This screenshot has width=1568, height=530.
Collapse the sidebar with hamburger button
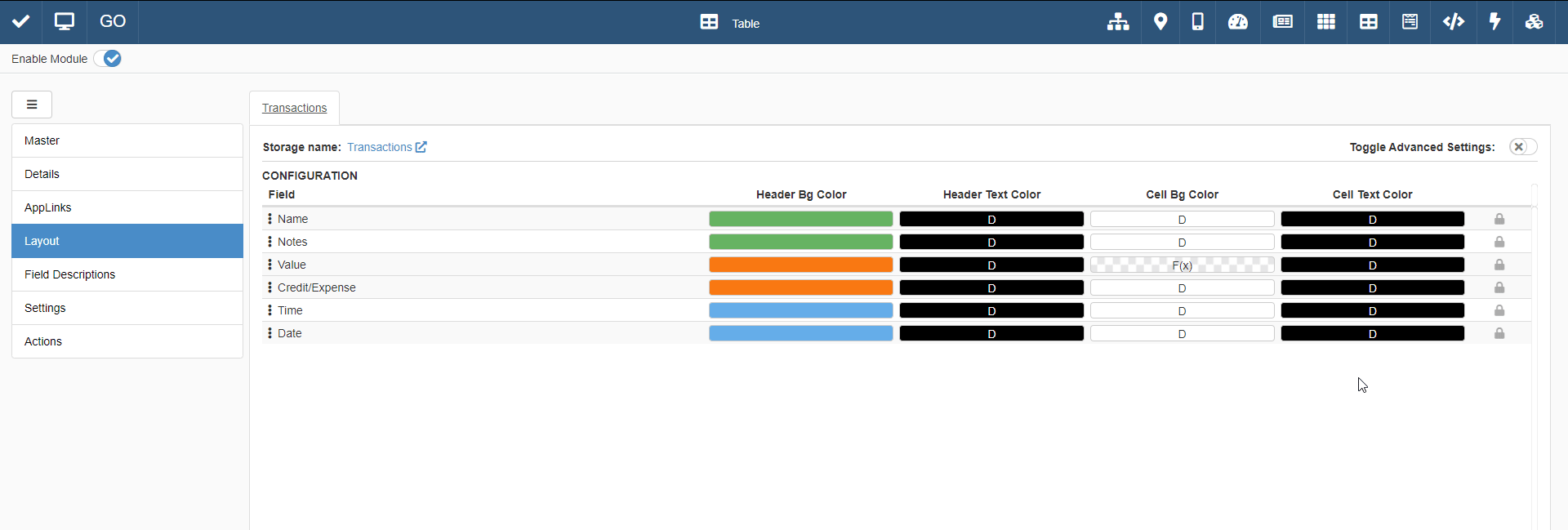[32, 105]
